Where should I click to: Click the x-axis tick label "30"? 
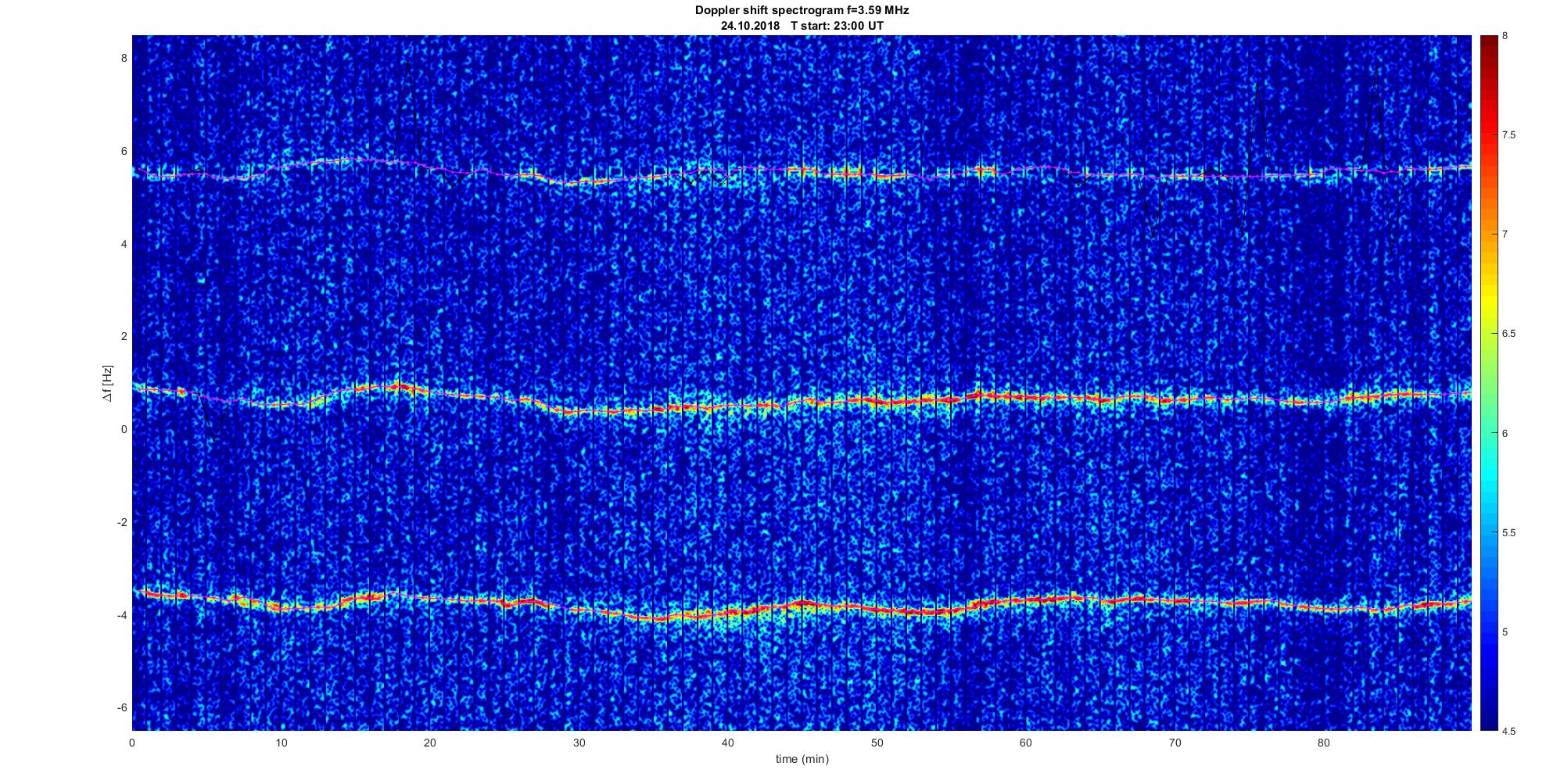[x=579, y=742]
